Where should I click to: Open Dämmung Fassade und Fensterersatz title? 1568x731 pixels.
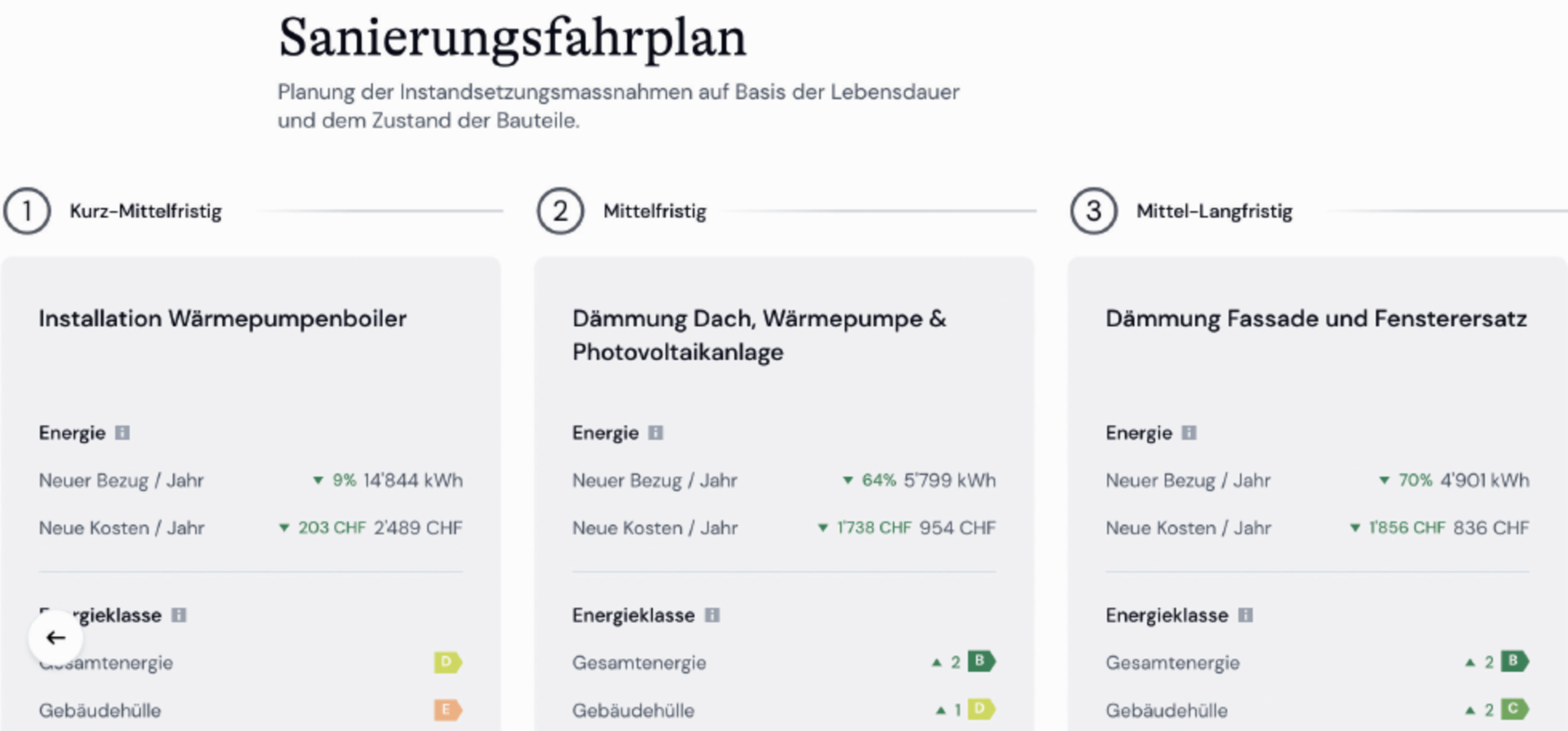pos(1316,318)
